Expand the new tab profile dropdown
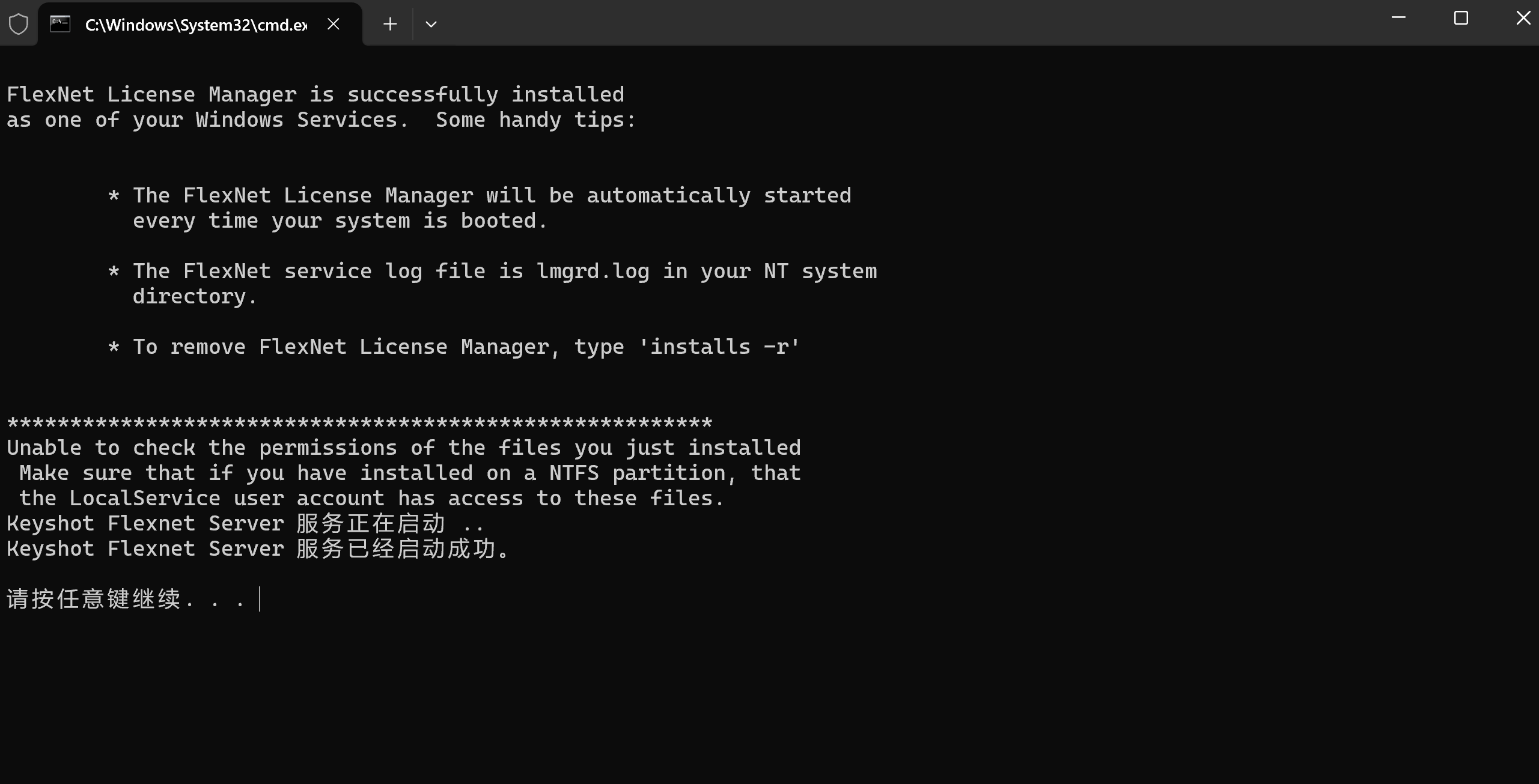Screen dimensions: 1539x784 [431, 24]
